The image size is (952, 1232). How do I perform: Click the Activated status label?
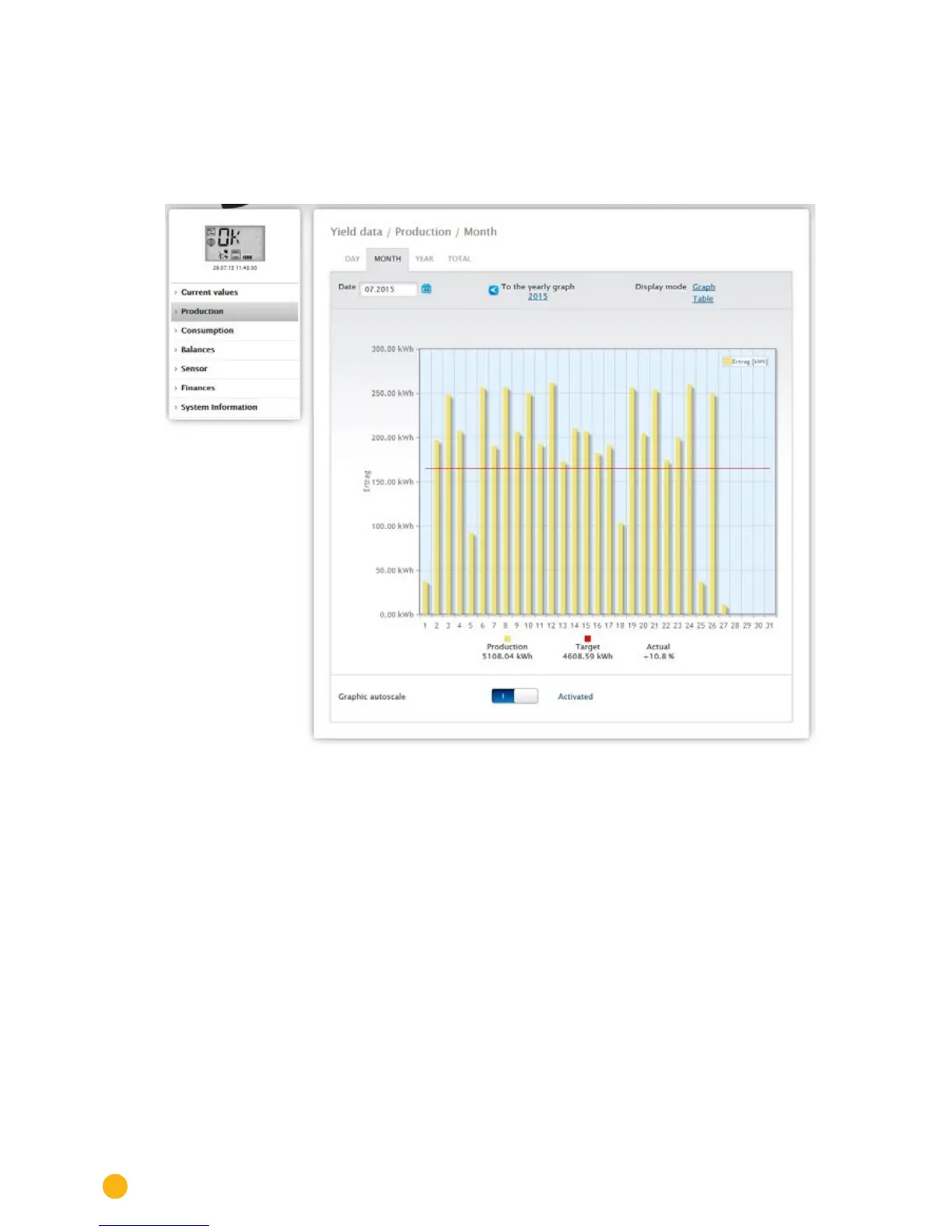click(x=576, y=697)
